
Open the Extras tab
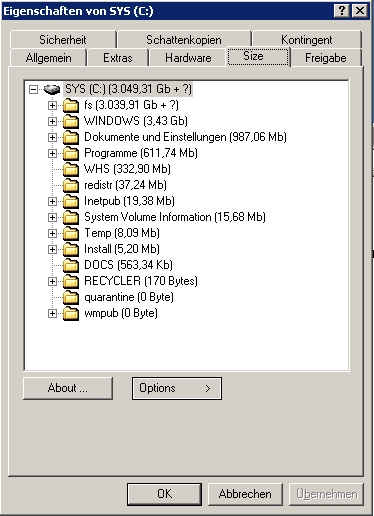point(118,58)
